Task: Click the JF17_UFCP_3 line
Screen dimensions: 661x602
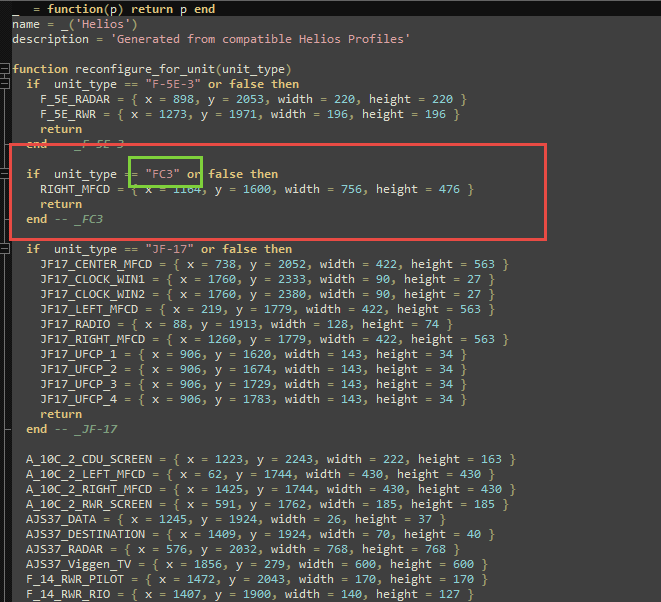Action: 253,384
